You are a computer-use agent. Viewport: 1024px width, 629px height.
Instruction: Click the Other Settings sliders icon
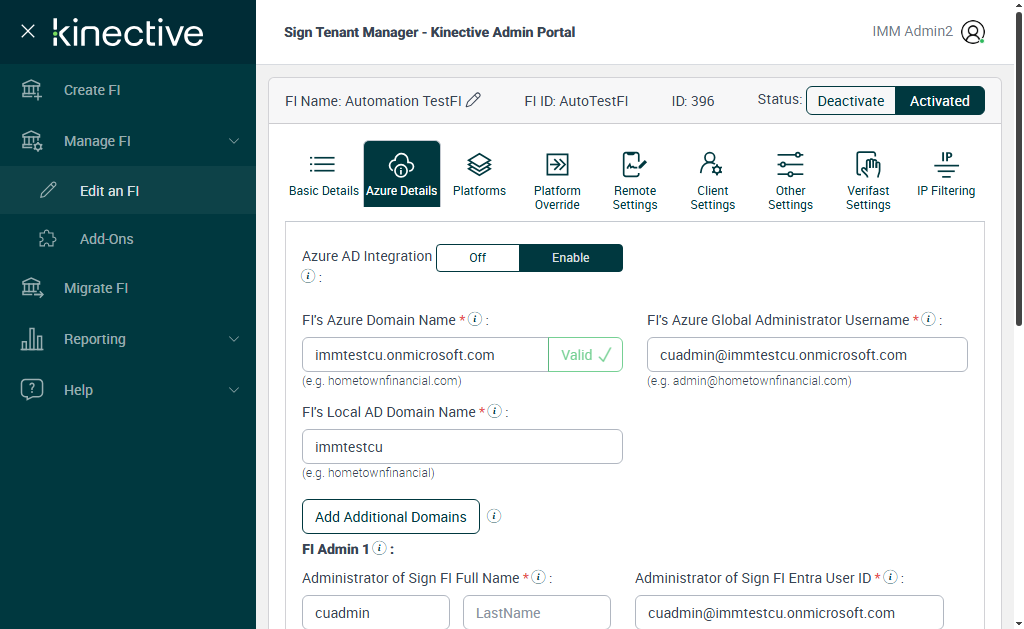[790, 165]
